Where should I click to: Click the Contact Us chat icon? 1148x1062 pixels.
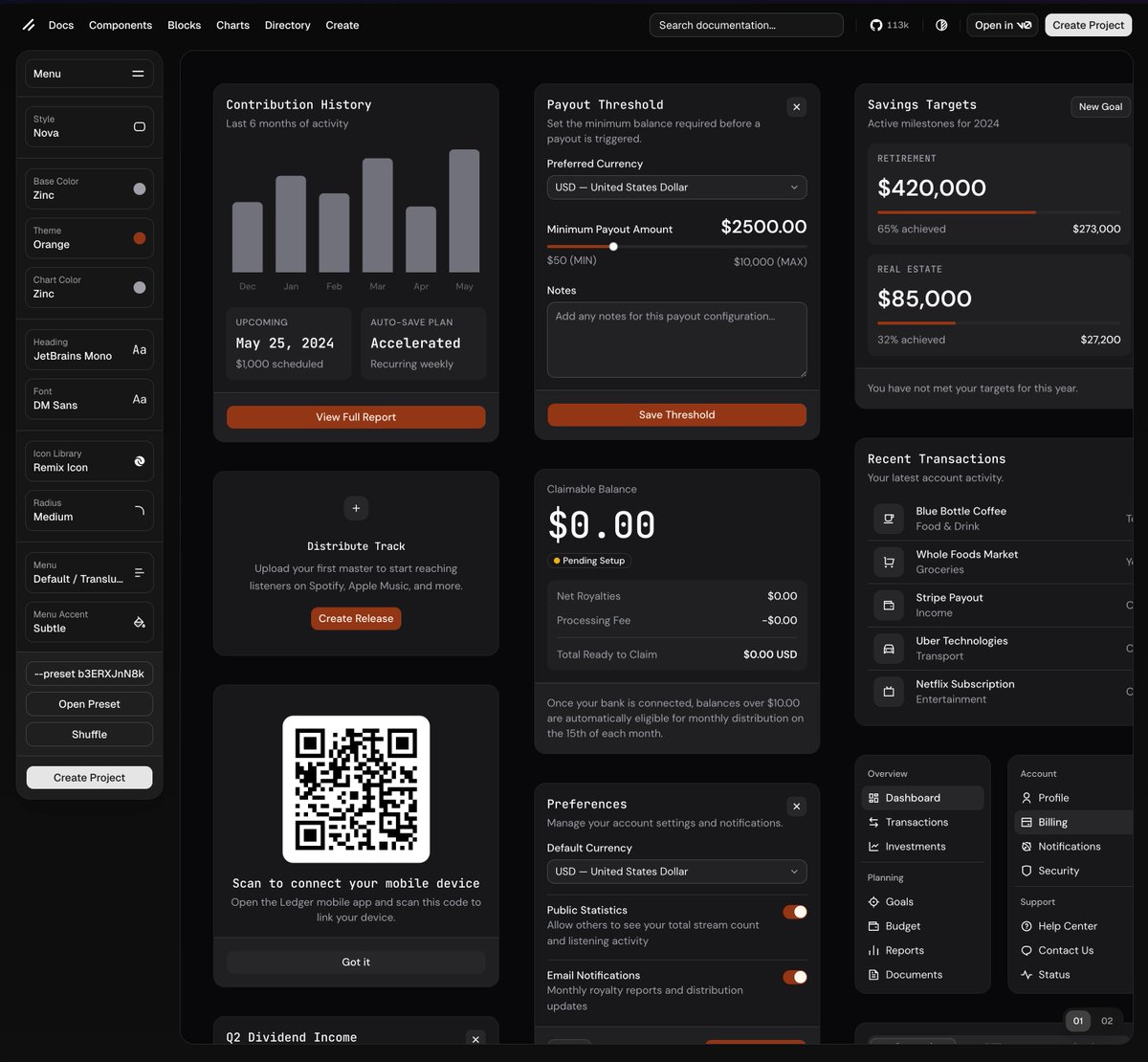[1027, 951]
